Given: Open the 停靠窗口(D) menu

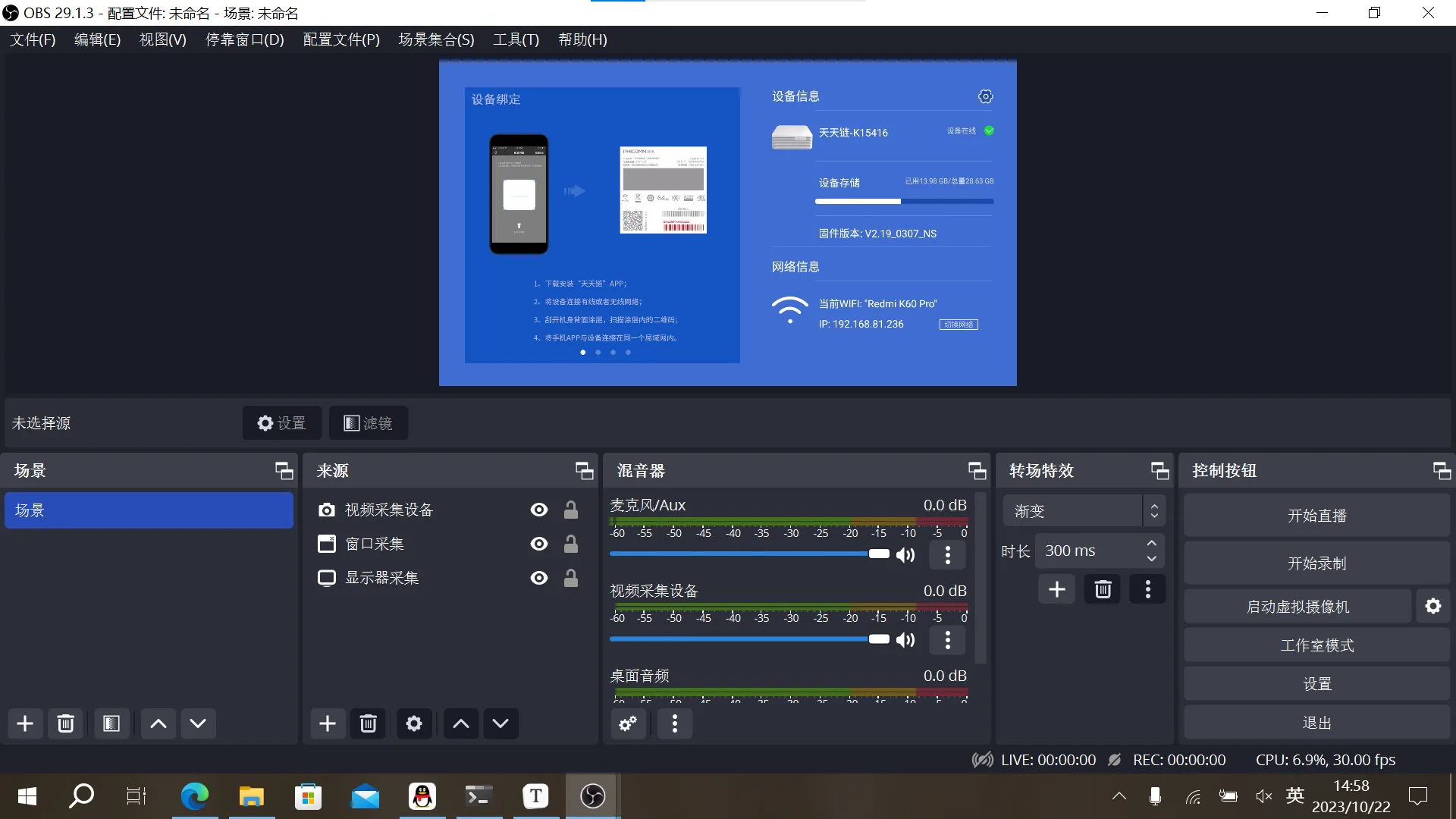Looking at the screenshot, I should (244, 39).
